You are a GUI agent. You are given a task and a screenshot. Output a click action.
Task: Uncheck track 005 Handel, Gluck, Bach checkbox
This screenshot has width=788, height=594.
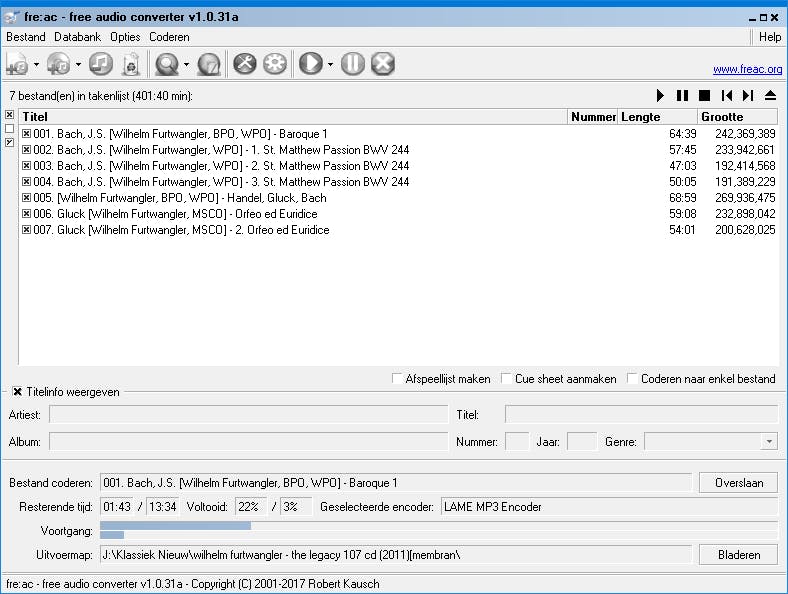tap(27, 198)
